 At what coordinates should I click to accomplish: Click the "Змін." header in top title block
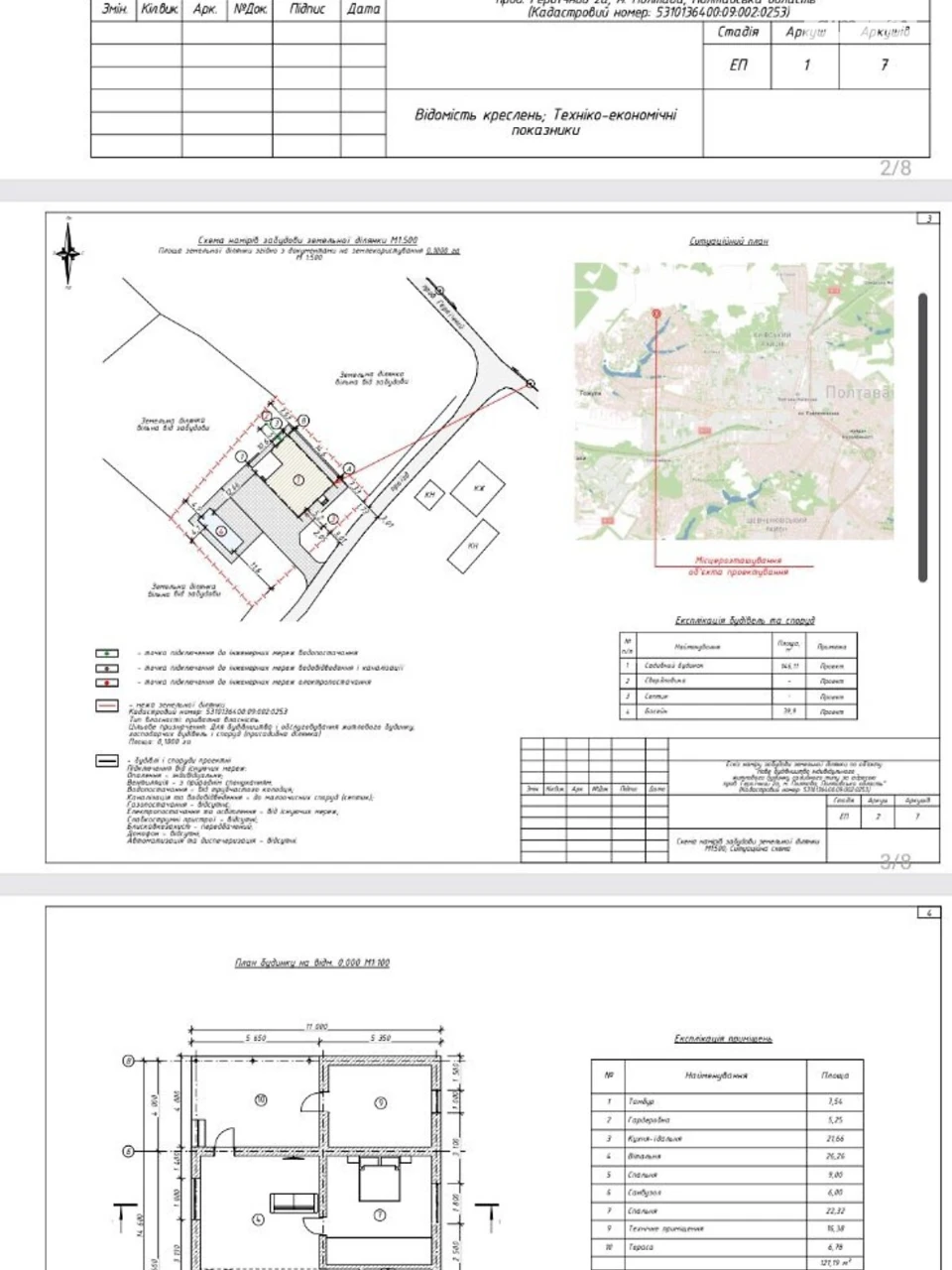click(x=113, y=9)
